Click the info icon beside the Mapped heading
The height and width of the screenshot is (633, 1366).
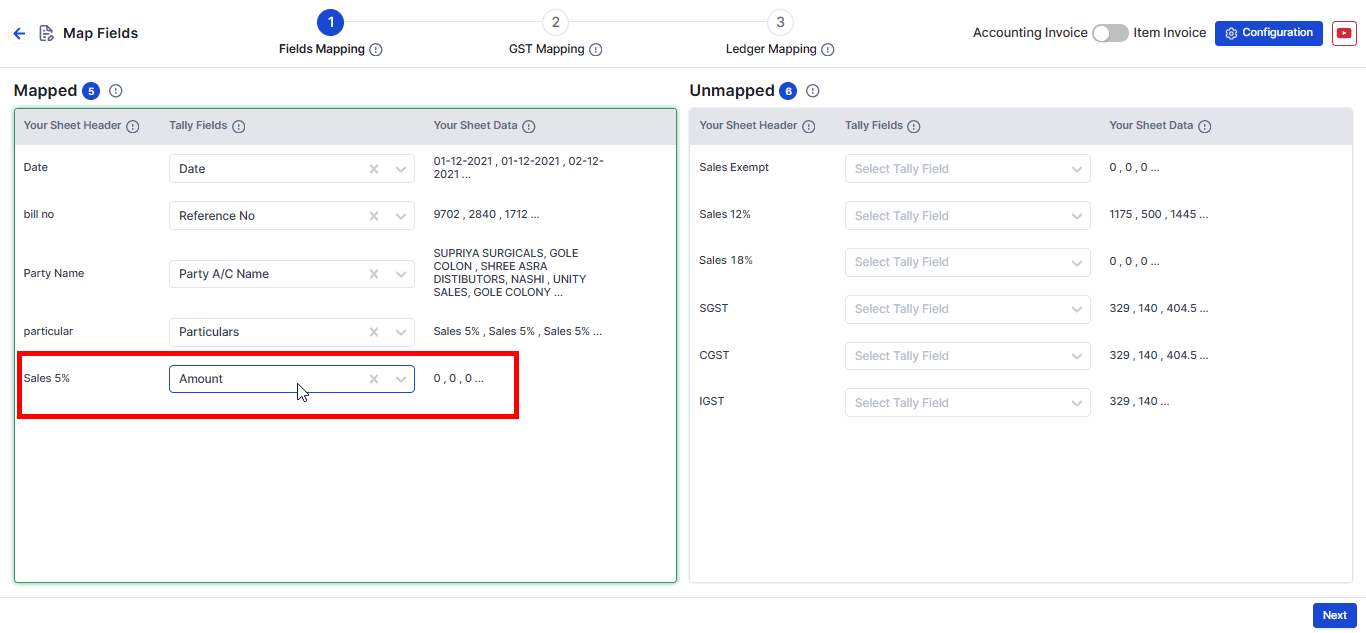[116, 91]
